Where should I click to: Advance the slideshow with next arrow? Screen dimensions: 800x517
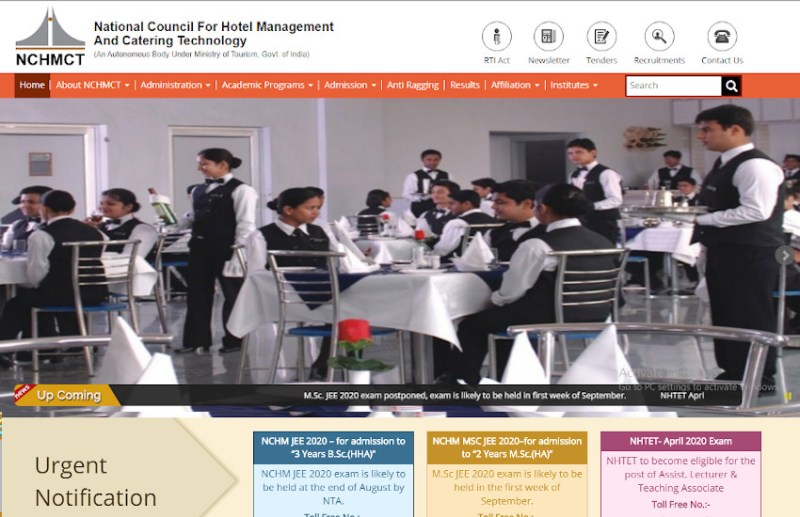pos(785,255)
